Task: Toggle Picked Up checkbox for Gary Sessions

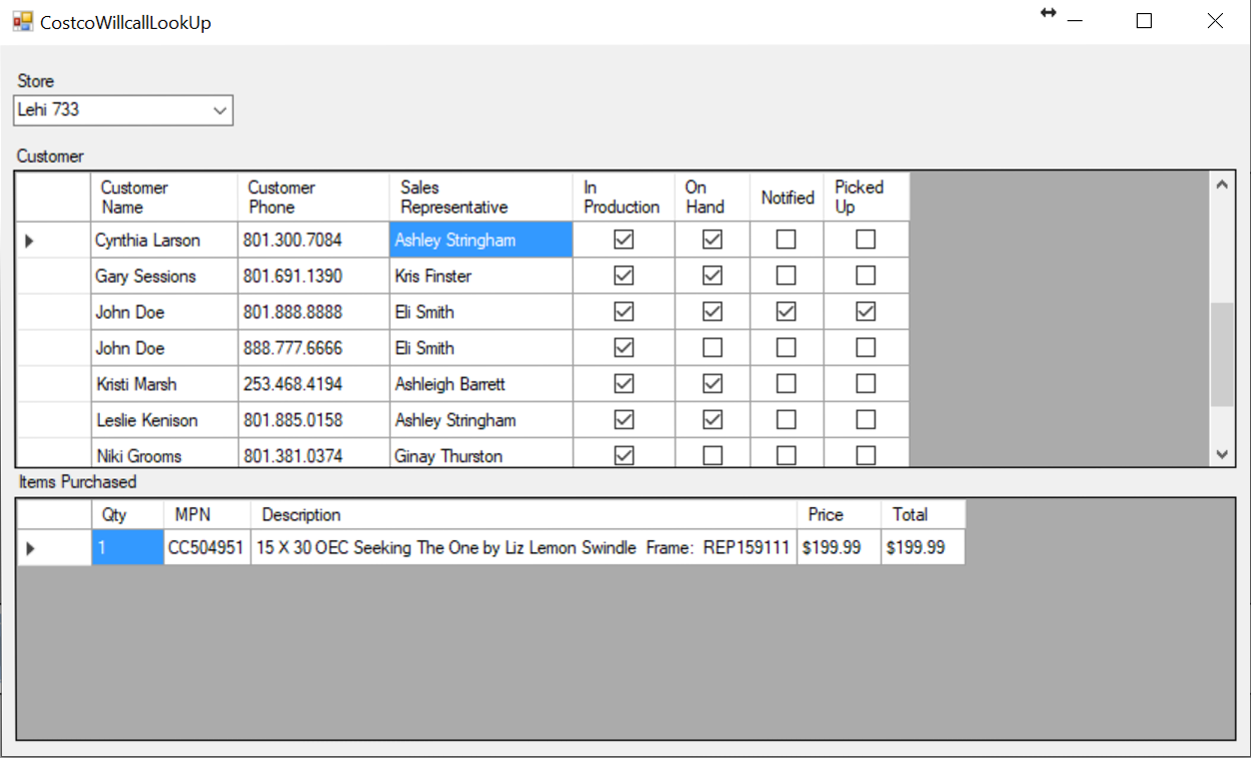Action: 865,276
